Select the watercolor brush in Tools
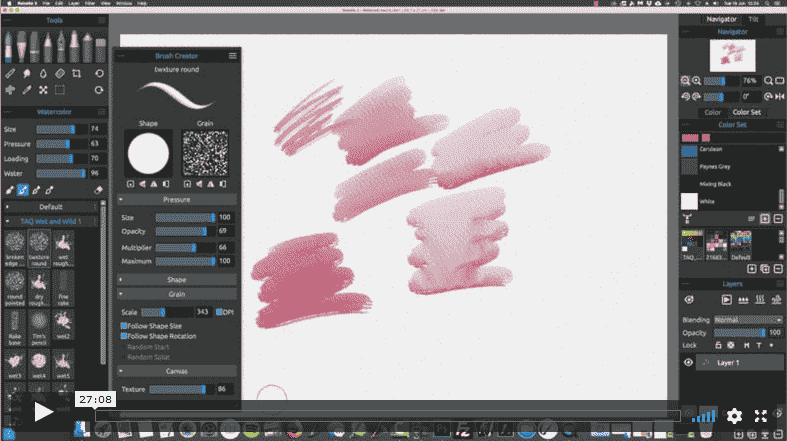787x441 pixels. (9, 47)
